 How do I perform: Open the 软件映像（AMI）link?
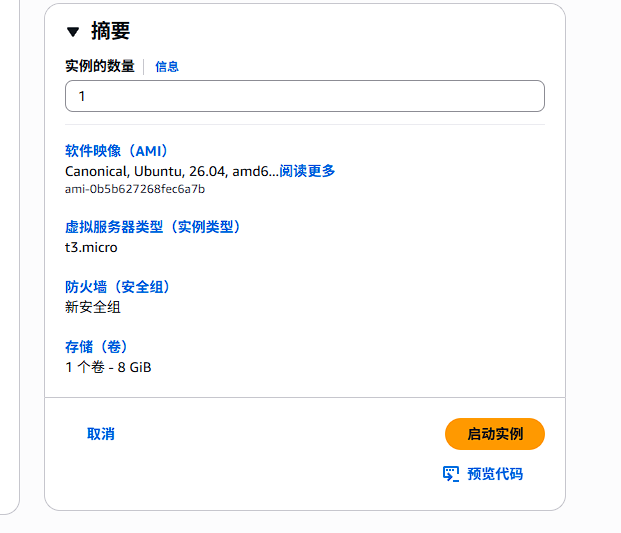pyautogui.click(x=118, y=151)
